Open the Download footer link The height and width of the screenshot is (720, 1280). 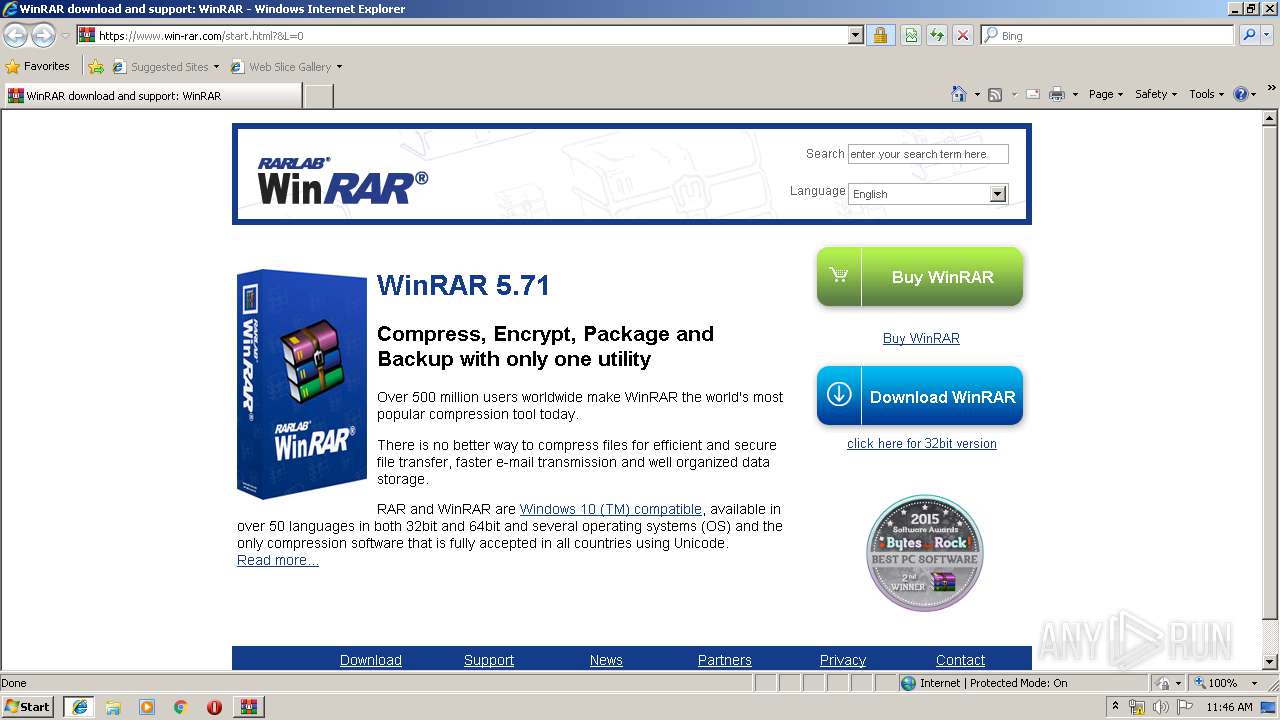pyautogui.click(x=371, y=660)
